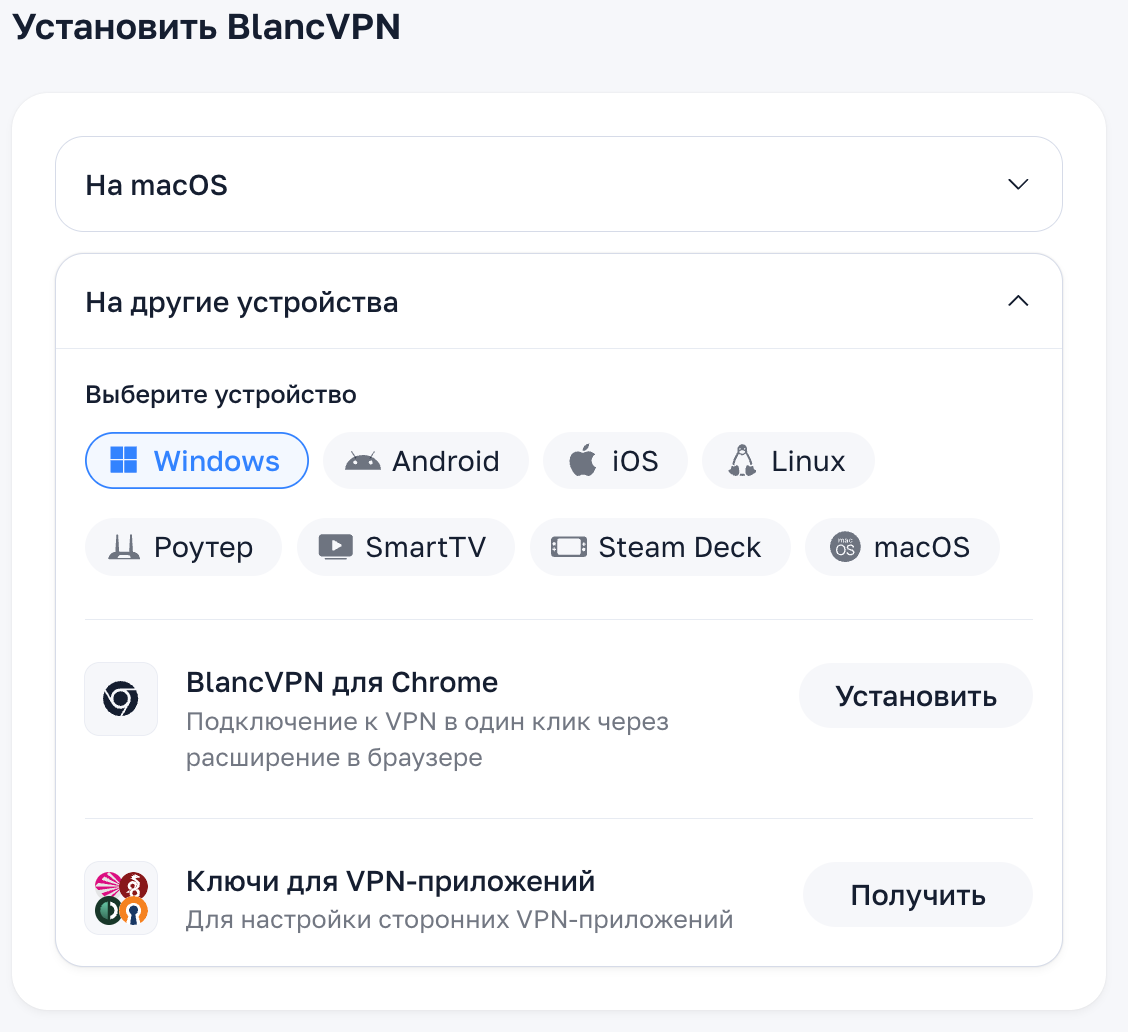Click the "На macOS" header text
1128x1032 pixels.
coord(157,185)
